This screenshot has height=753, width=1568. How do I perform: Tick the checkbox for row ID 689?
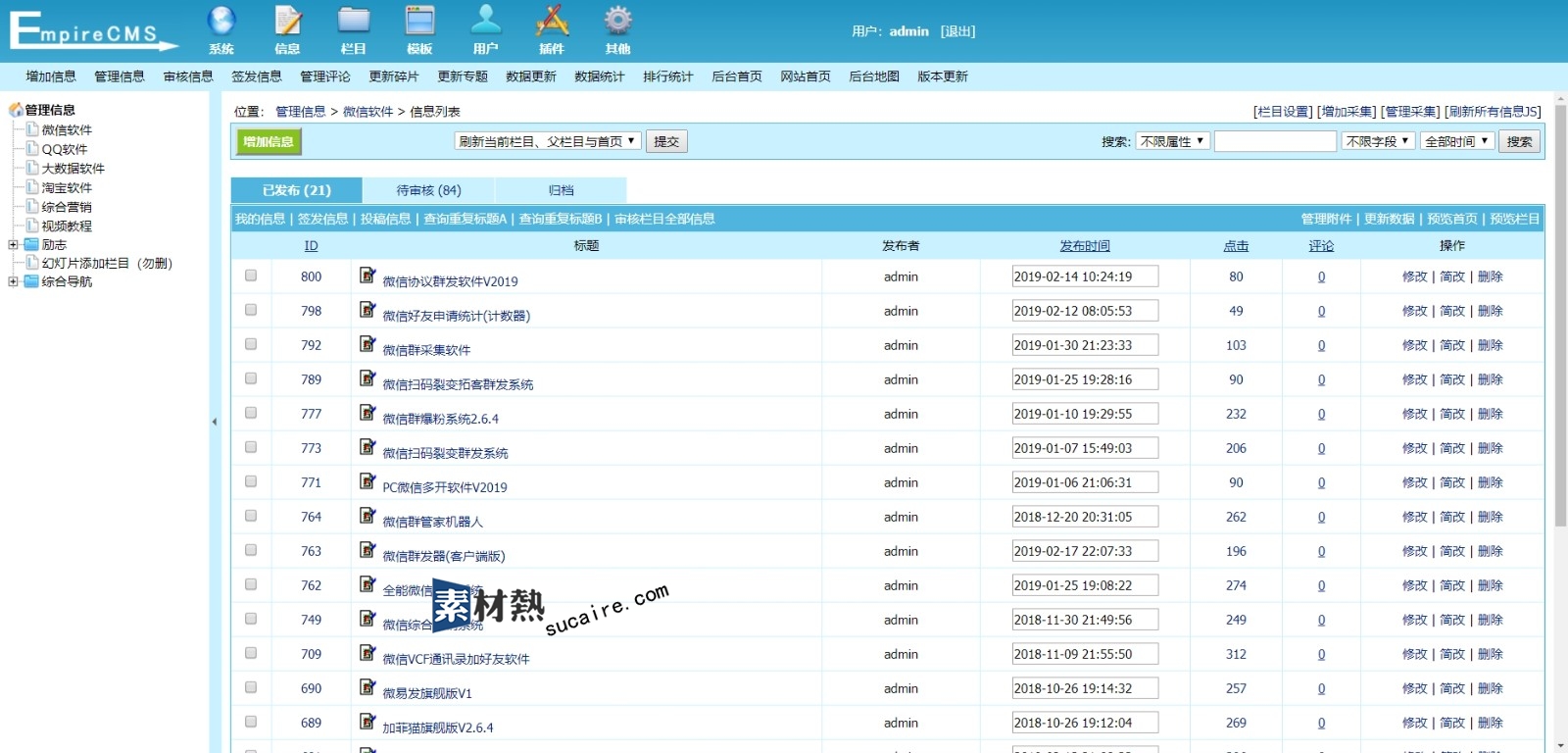click(x=251, y=722)
